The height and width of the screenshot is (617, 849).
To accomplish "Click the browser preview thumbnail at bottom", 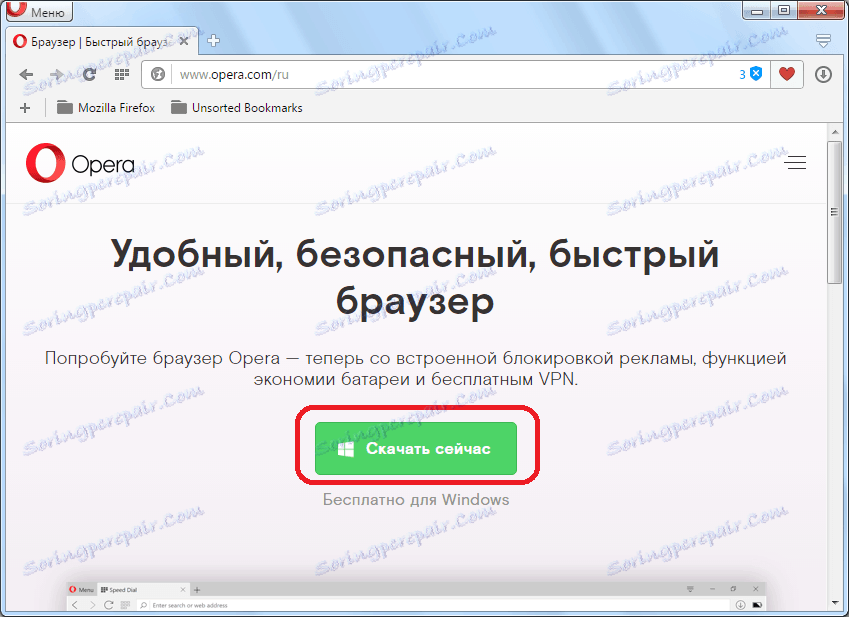I will pyautogui.click(x=416, y=596).
